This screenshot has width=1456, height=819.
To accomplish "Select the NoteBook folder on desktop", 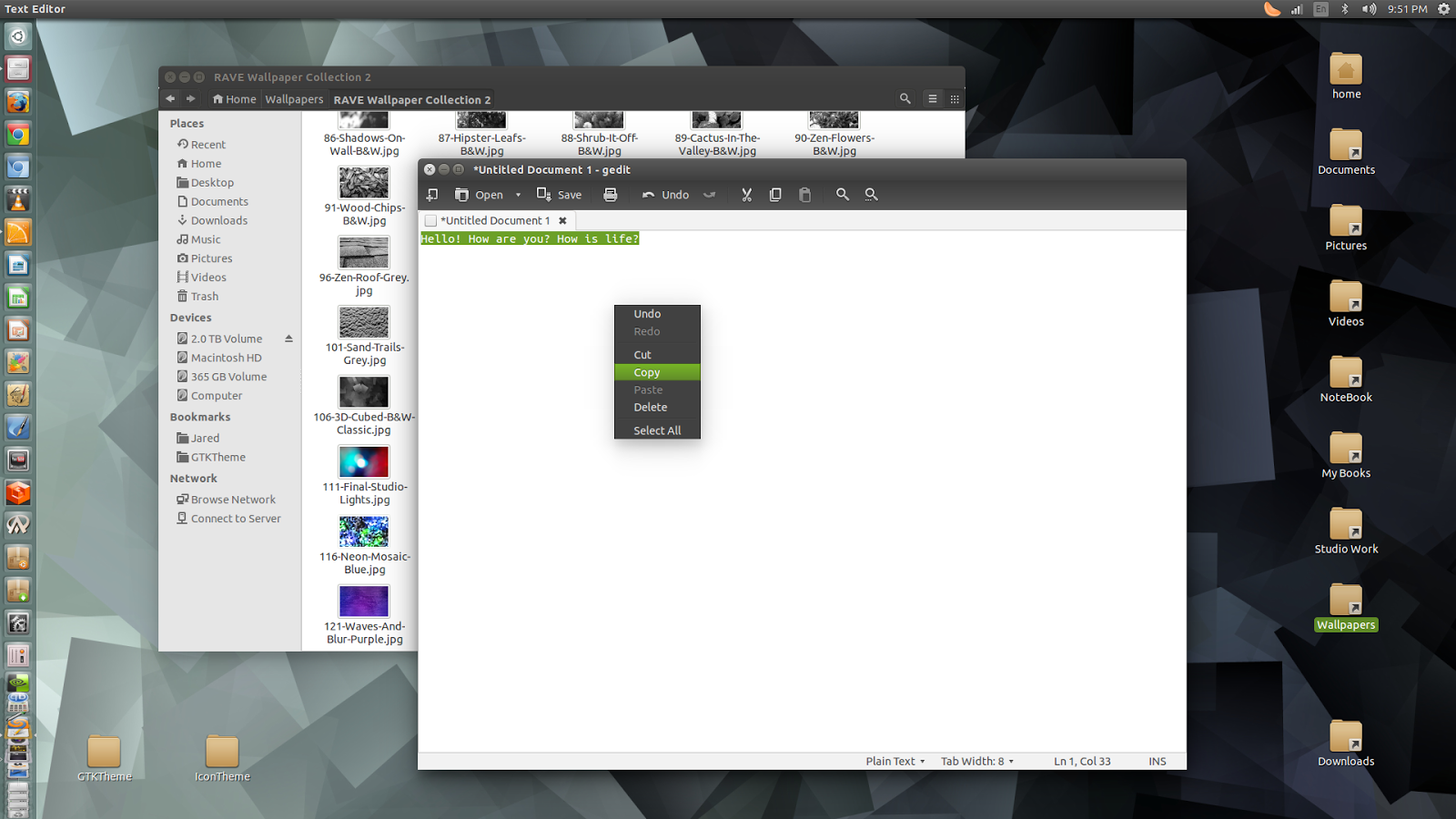I will [1346, 379].
